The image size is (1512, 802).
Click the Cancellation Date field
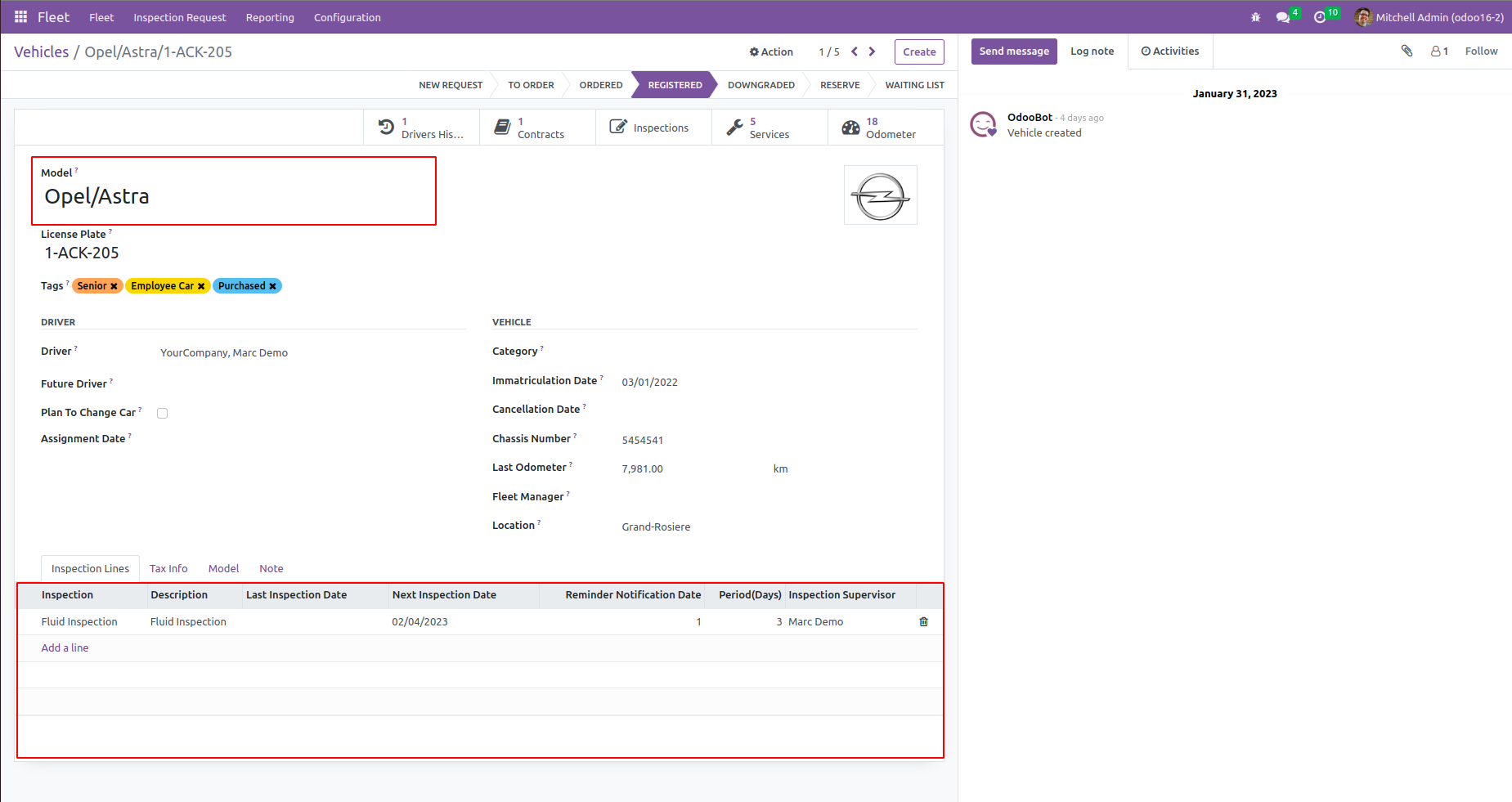[769, 410]
